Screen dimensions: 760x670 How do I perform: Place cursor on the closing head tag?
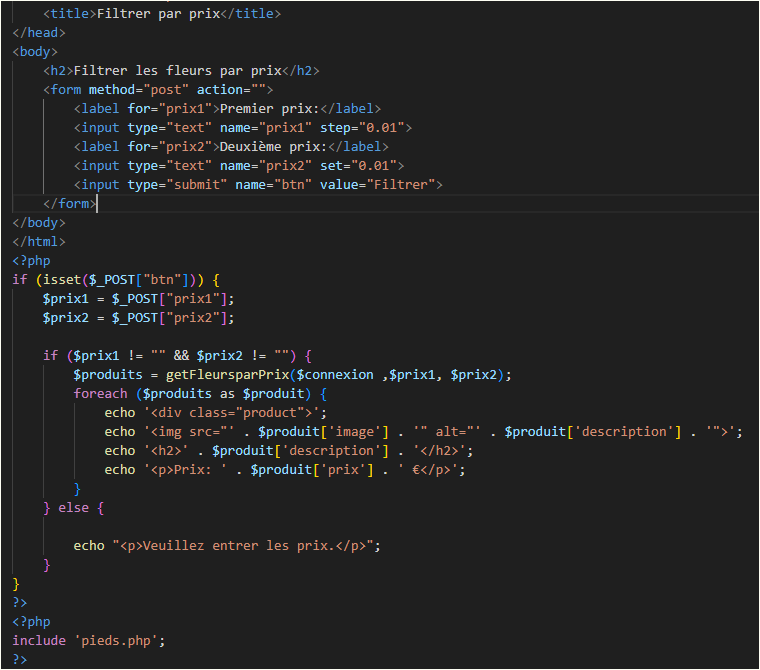pos(39,33)
